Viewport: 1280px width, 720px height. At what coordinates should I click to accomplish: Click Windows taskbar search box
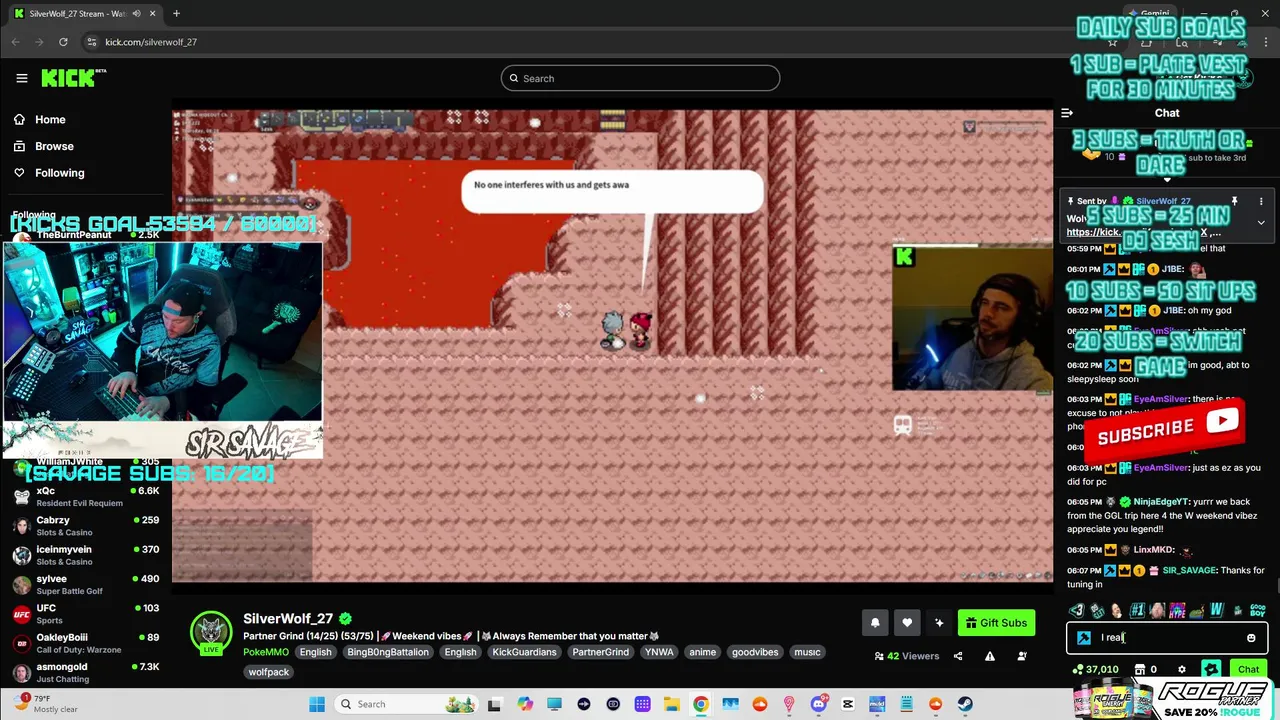point(406,704)
